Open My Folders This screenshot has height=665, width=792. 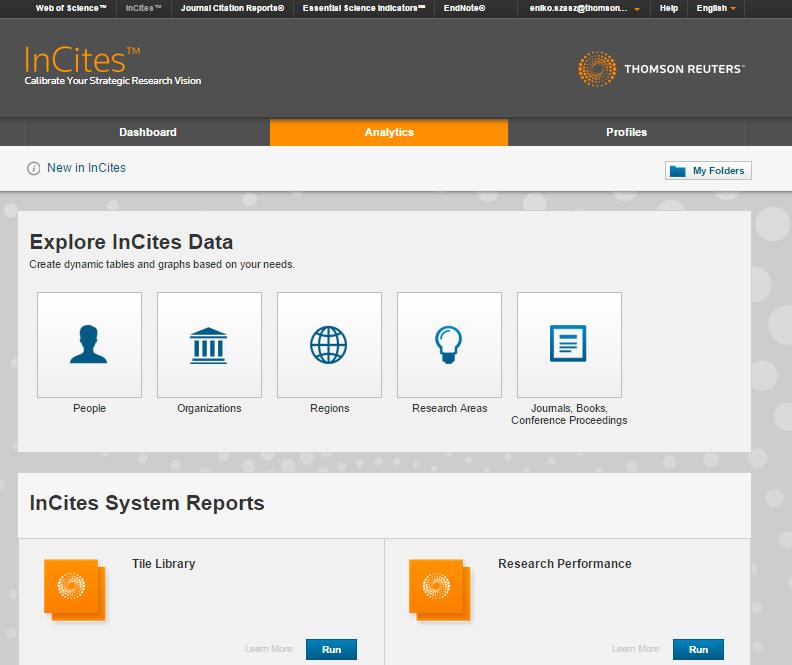pos(708,171)
